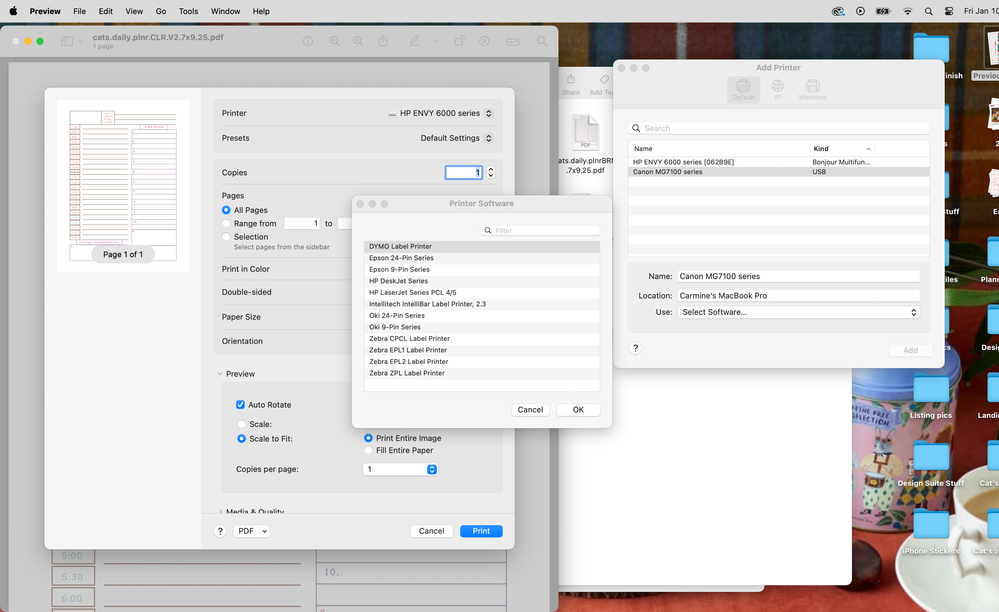Viewport: 999px width, 612px height.
Task: Show document info using the info icon
Action: click(308, 41)
